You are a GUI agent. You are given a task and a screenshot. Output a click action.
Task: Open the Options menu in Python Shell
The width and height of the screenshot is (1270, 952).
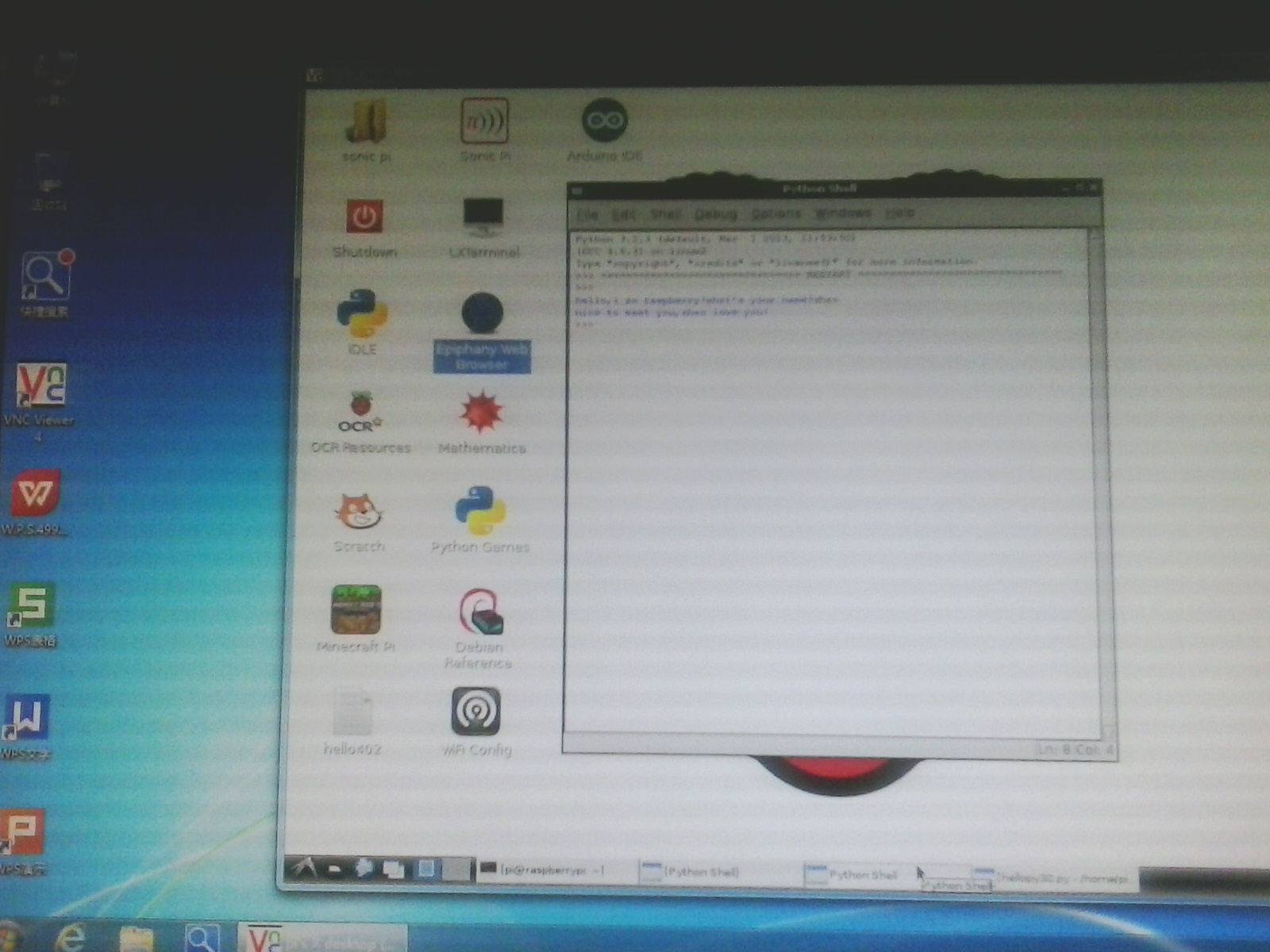click(x=776, y=213)
